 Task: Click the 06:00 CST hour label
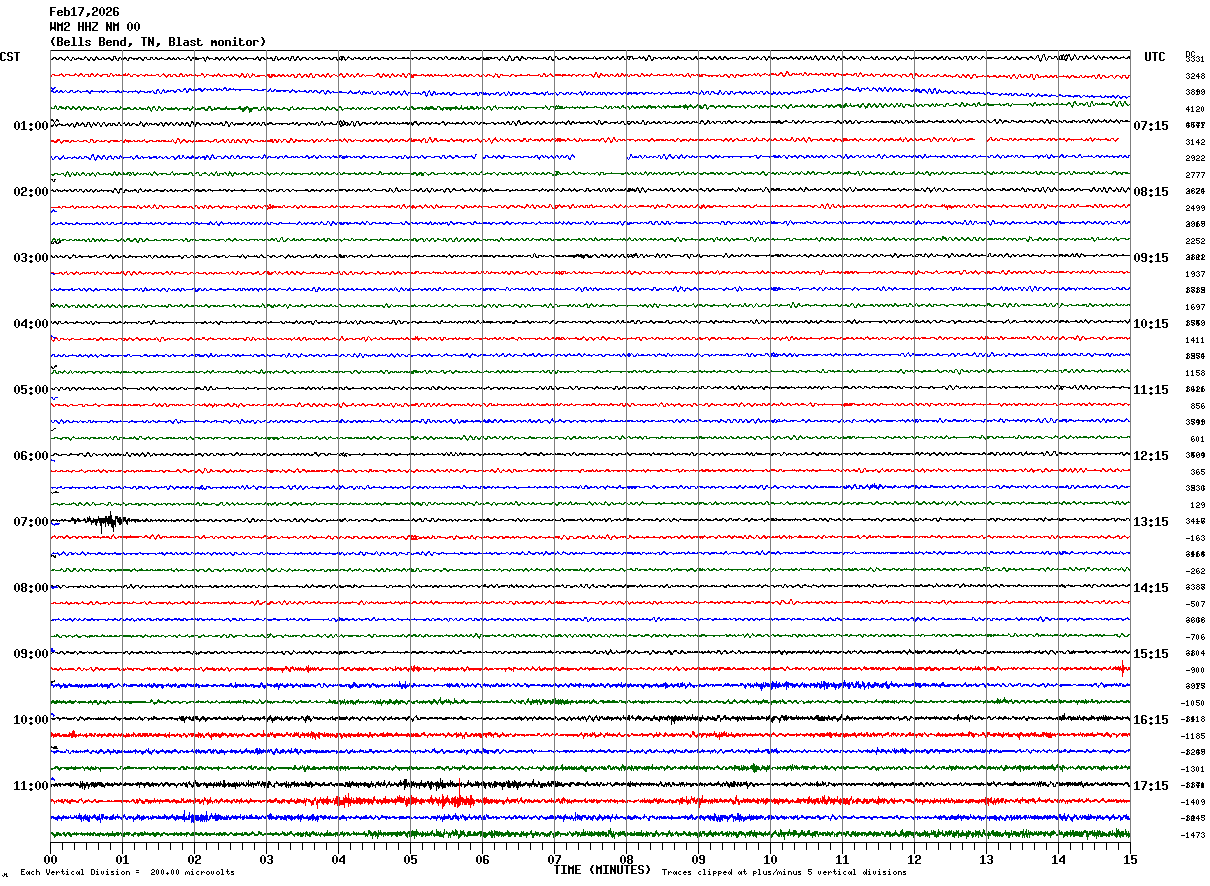tap(30, 456)
